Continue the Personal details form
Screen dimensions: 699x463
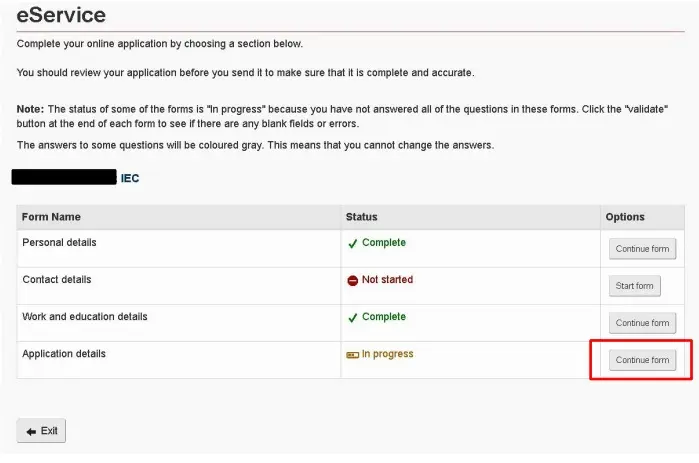coord(642,249)
